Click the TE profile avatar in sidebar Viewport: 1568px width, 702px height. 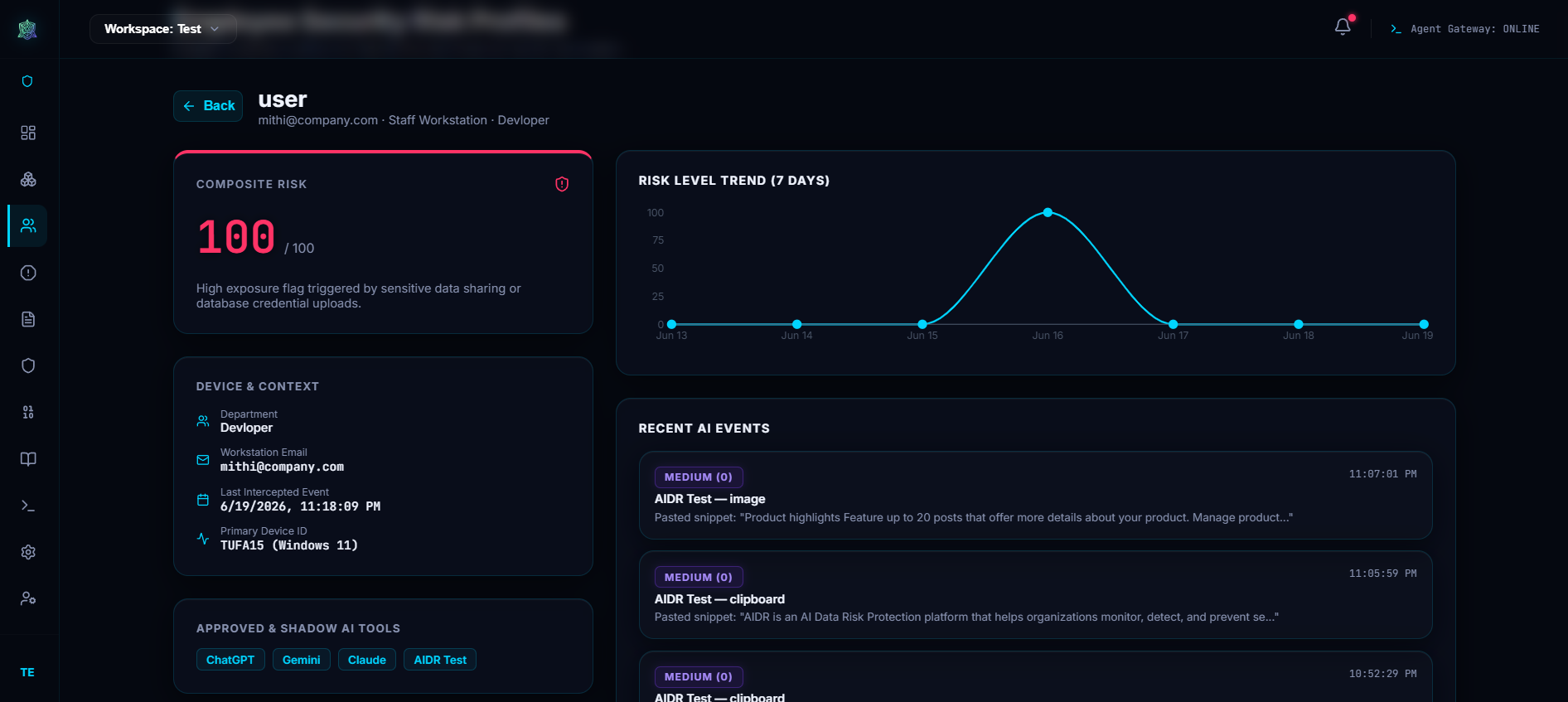point(27,672)
